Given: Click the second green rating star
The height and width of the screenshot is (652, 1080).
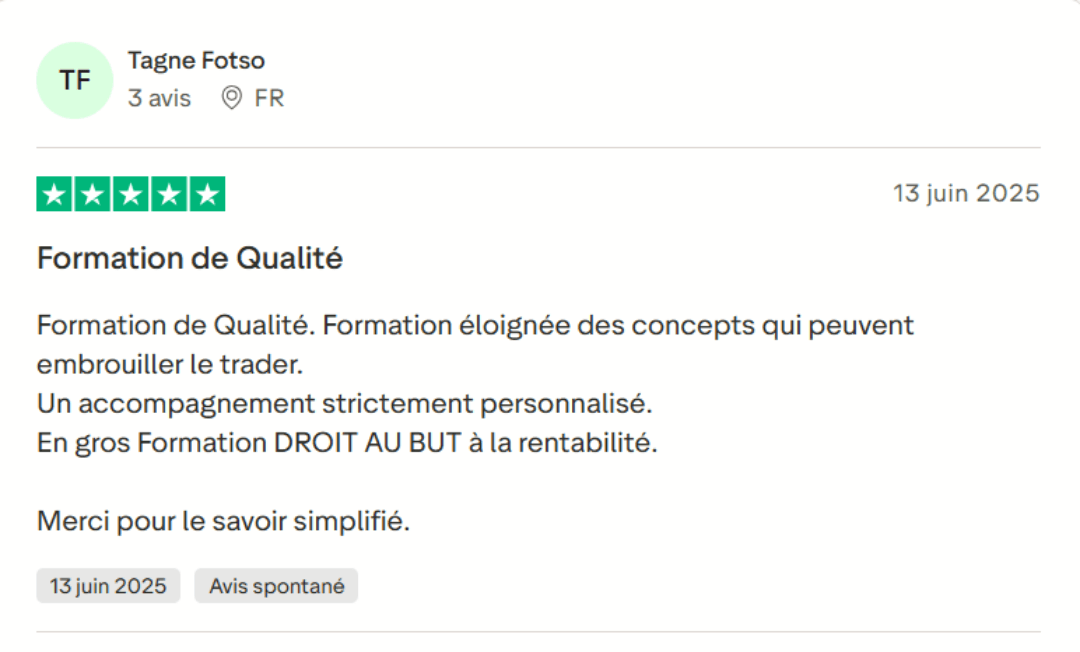Looking at the screenshot, I should point(93,194).
